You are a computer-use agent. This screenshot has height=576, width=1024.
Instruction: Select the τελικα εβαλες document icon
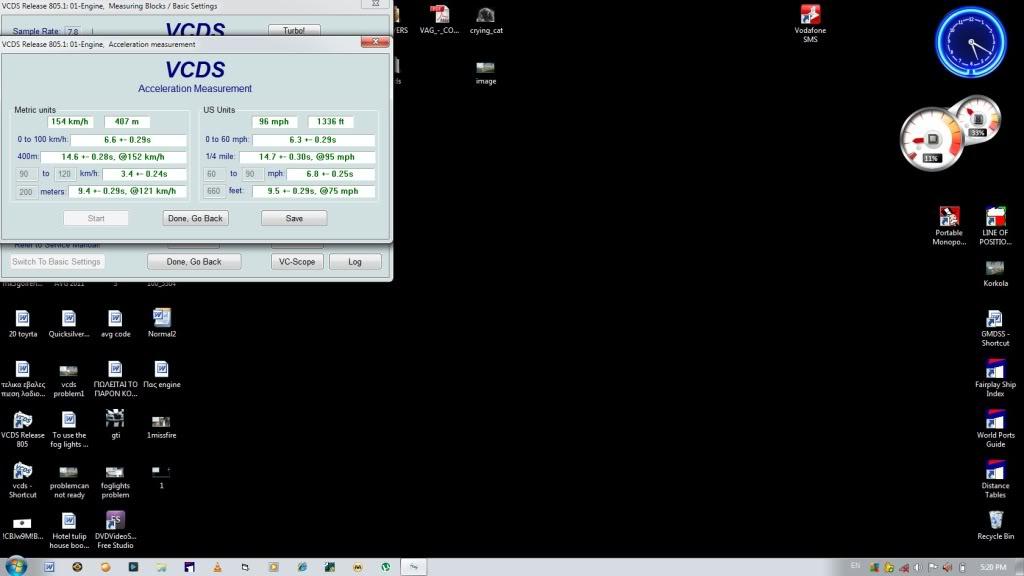(x=23, y=379)
